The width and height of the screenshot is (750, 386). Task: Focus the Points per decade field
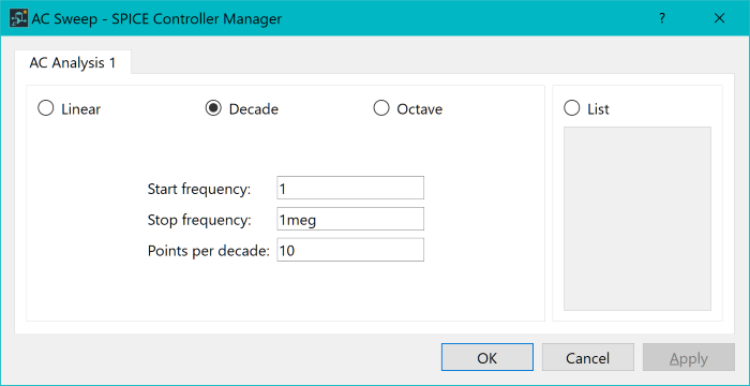(350, 250)
